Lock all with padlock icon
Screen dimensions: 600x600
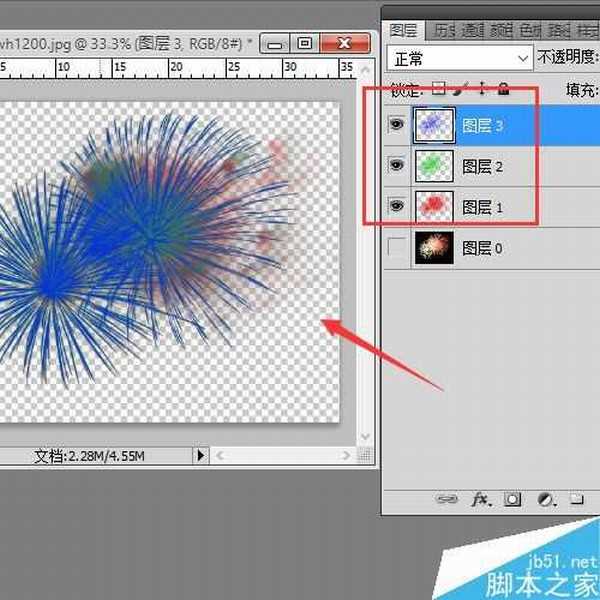(502, 88)
